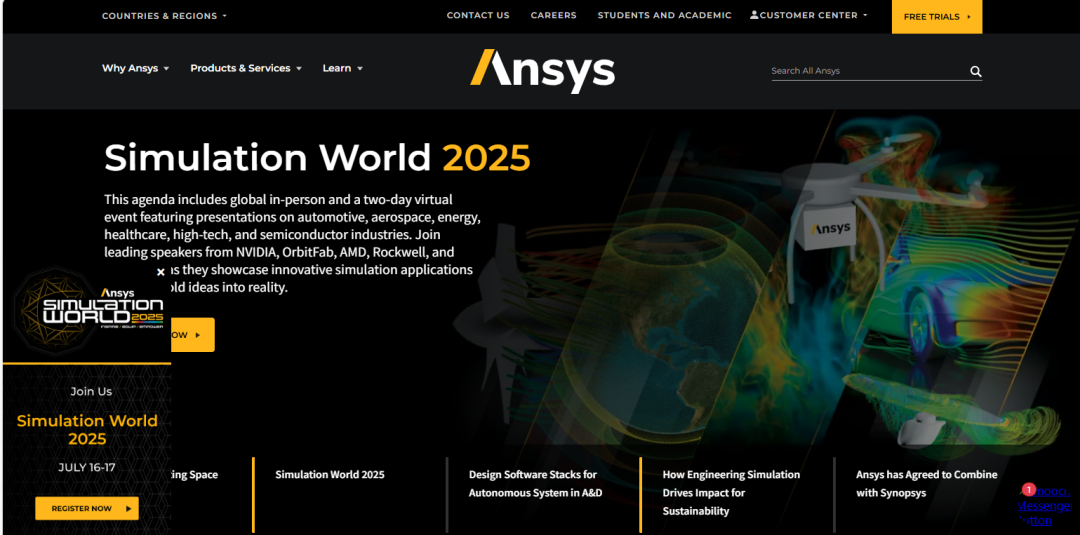Open the Learn menu
This screenshot has width=1080, height=535.
point(342,68)
